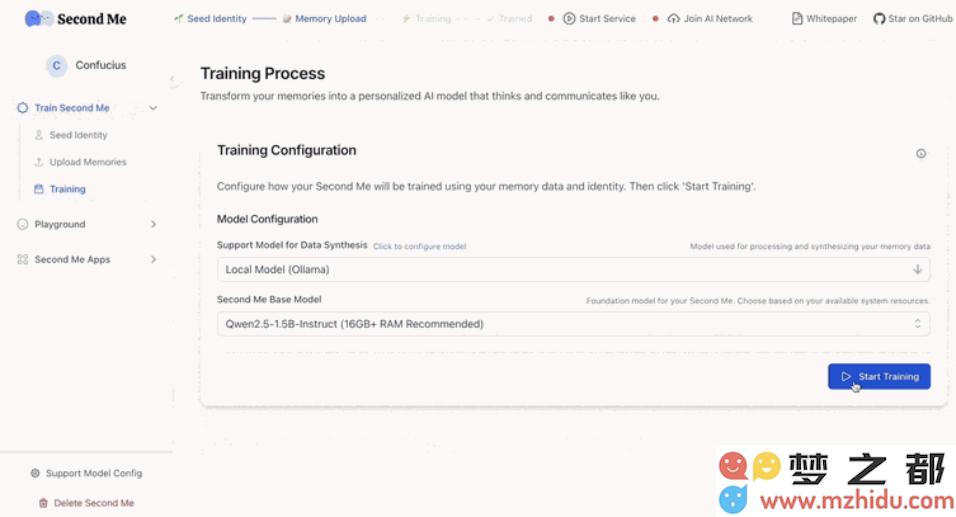Screen dimensions: 956x517
Task: Open the Qwen2.5-1.5B-Instruct base model dropdown
Action: point(573,324)
